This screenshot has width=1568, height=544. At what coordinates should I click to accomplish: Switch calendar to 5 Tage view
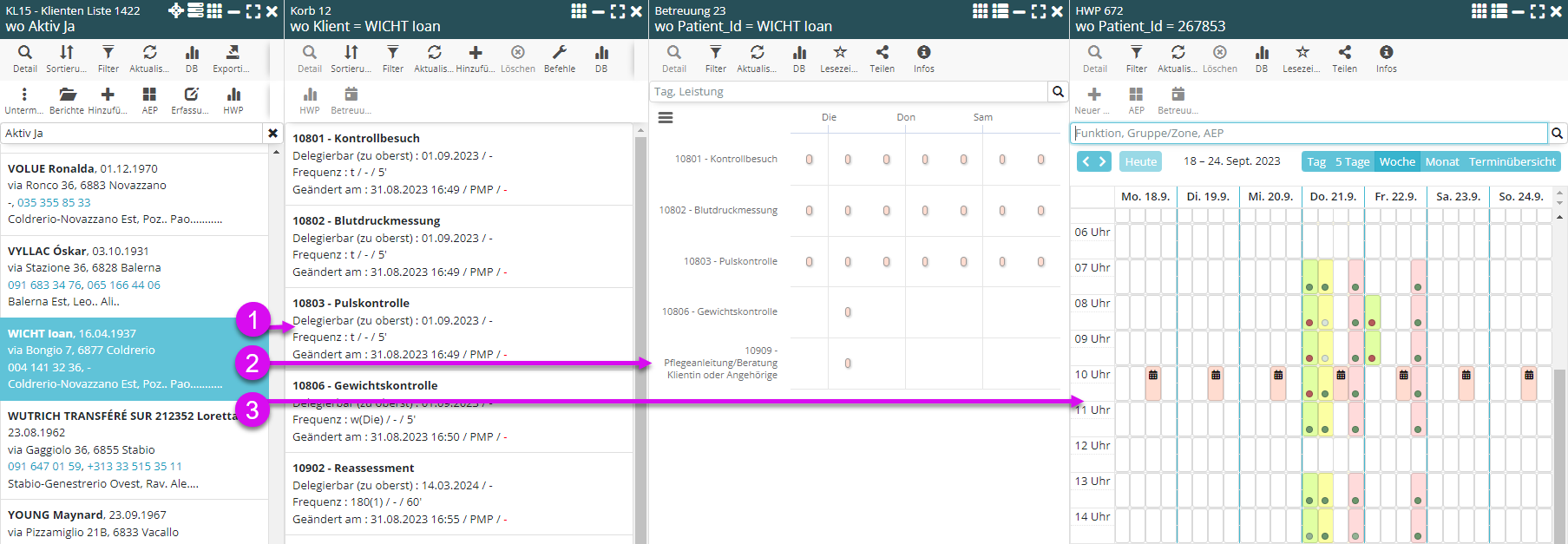click(1352, 161)
